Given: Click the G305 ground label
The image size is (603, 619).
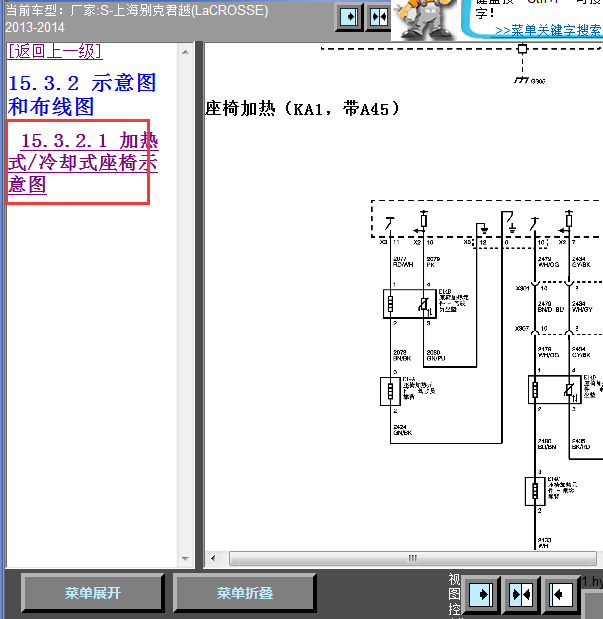Looking at the screenshot, I should pyautogui.click(x=538, y=81).
